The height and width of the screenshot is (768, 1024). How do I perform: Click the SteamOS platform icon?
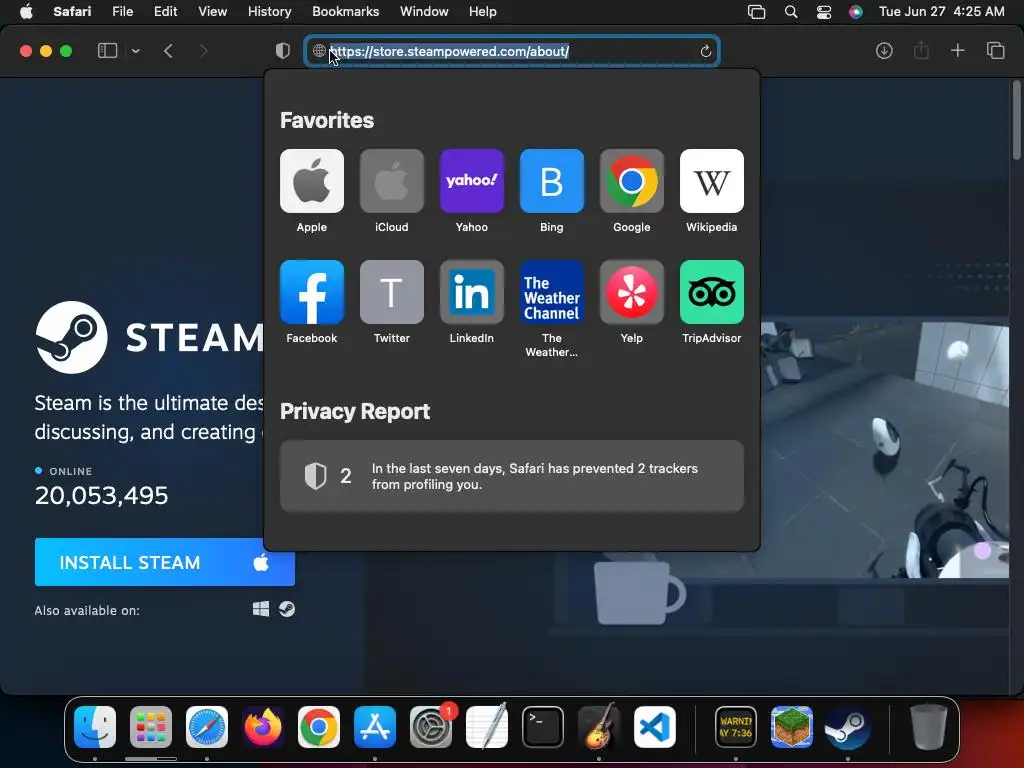pyautogui.click(x=287, y=609)
